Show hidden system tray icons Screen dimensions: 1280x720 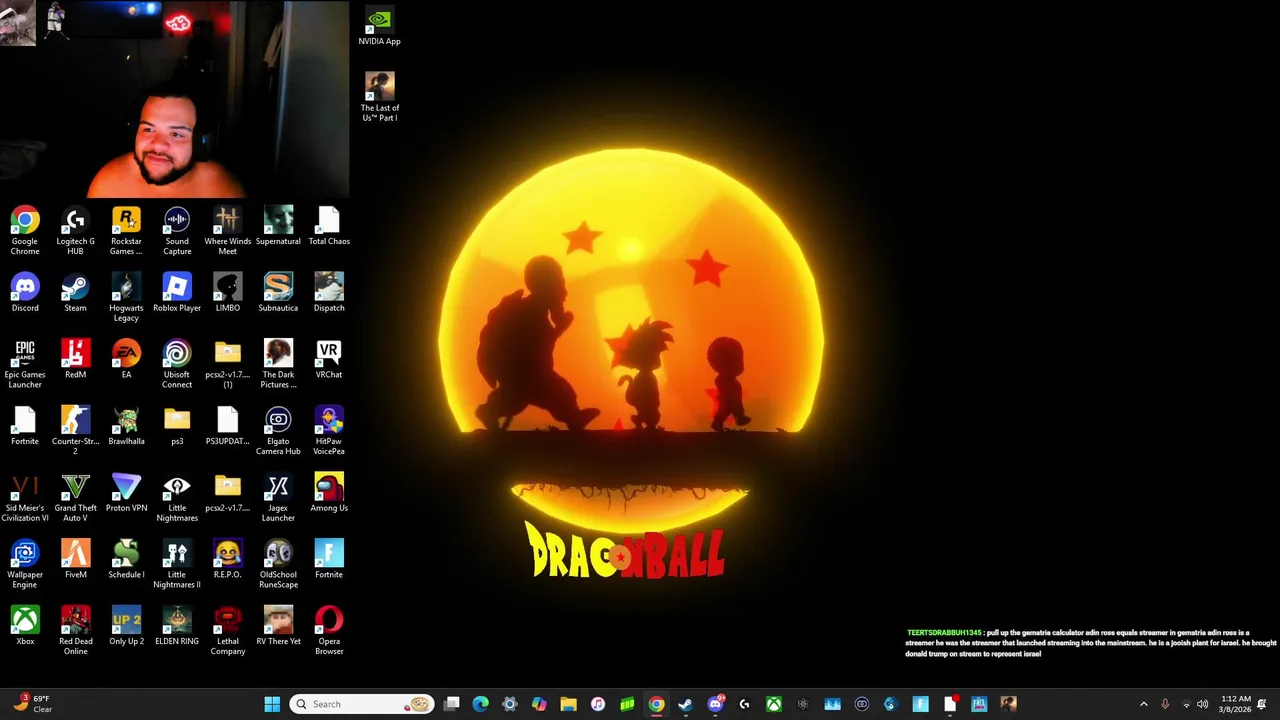[x=1144, y=704]
